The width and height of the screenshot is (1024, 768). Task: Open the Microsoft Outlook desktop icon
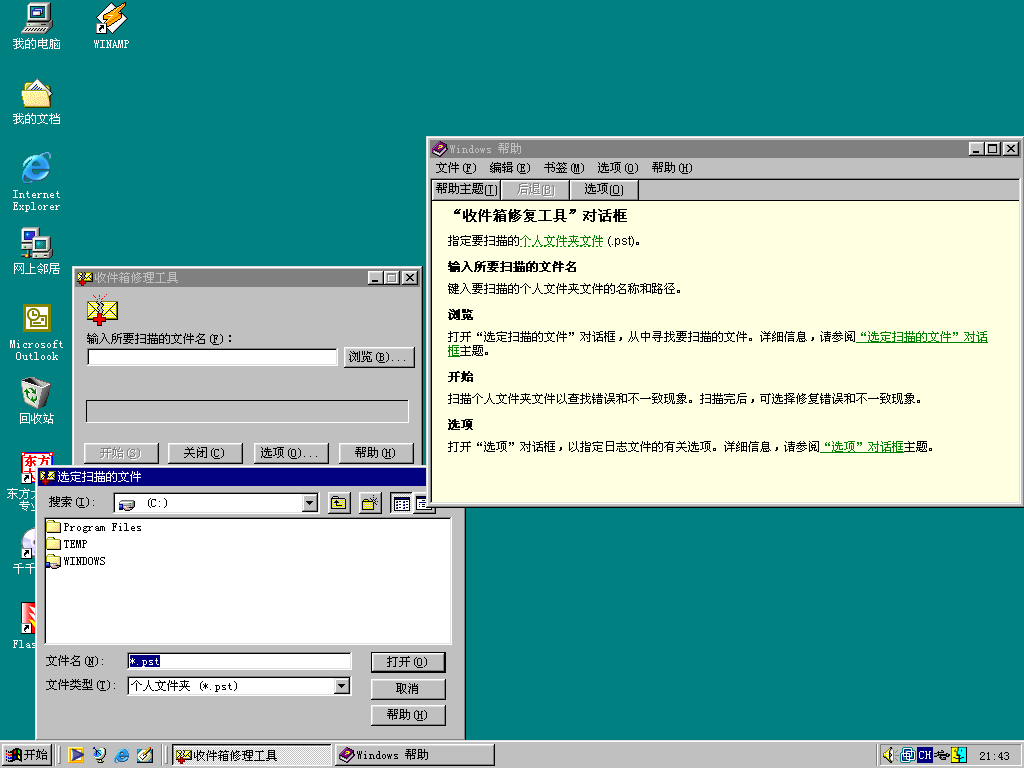36,332
